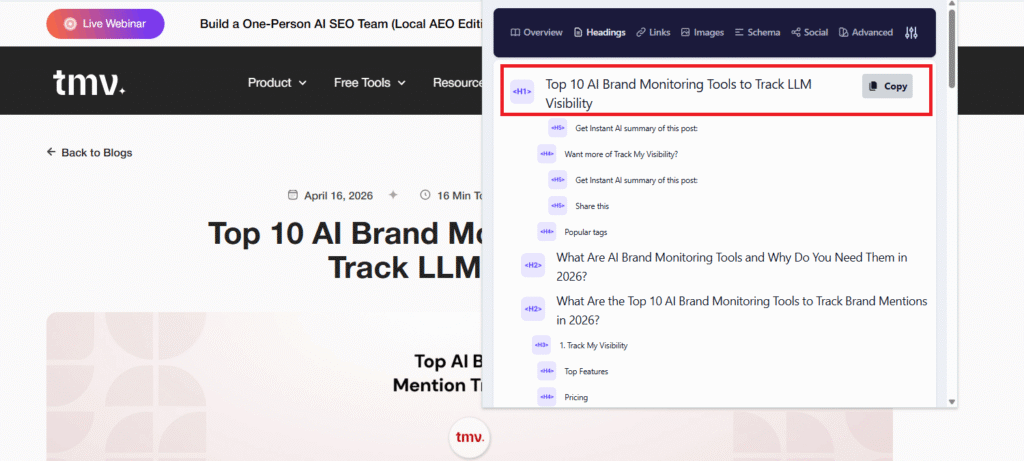Open the Resources menu item
This screenshot has height=461, width=1024.
[x=457, y=83]
